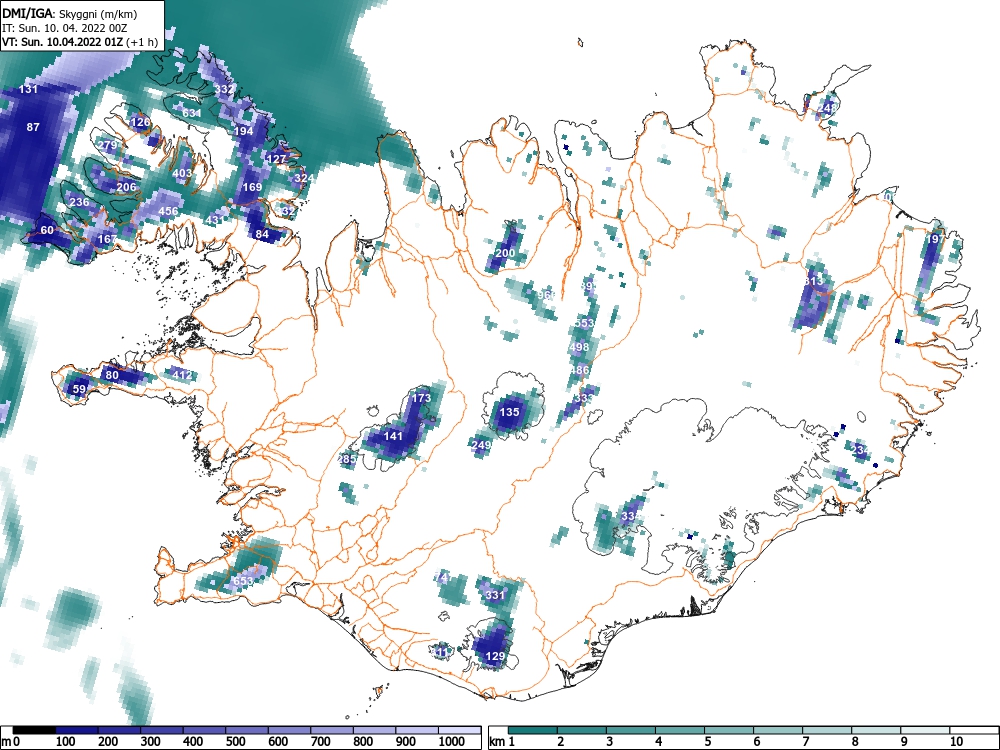The image size is (1000, 750).
Task: Click the '80' value on Snæfellsnes peninsula
Action: [112, 375]
